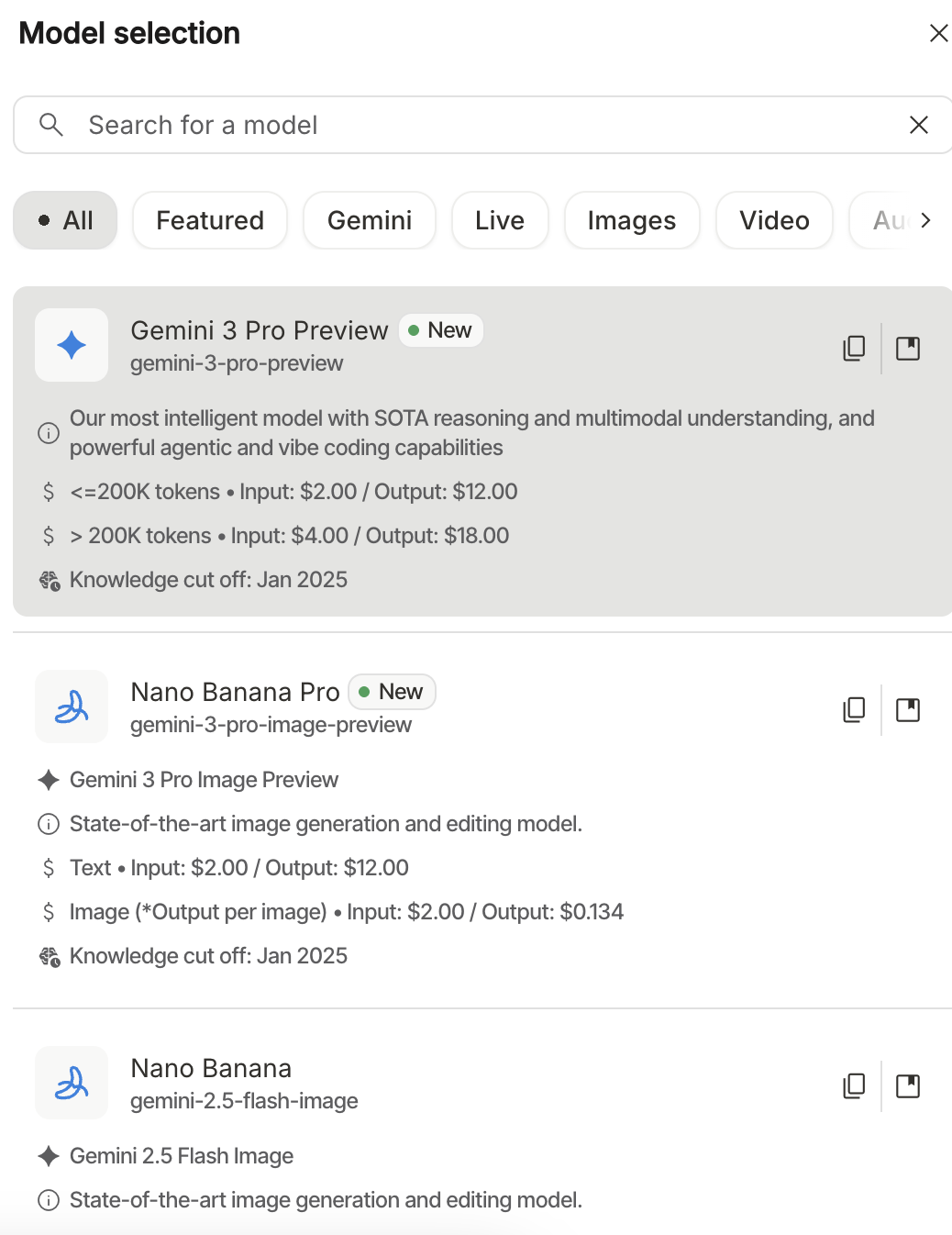This screenshot has height=1235, width=952.
Task: Filter models by Live
Action: click(x=500, y=220)
